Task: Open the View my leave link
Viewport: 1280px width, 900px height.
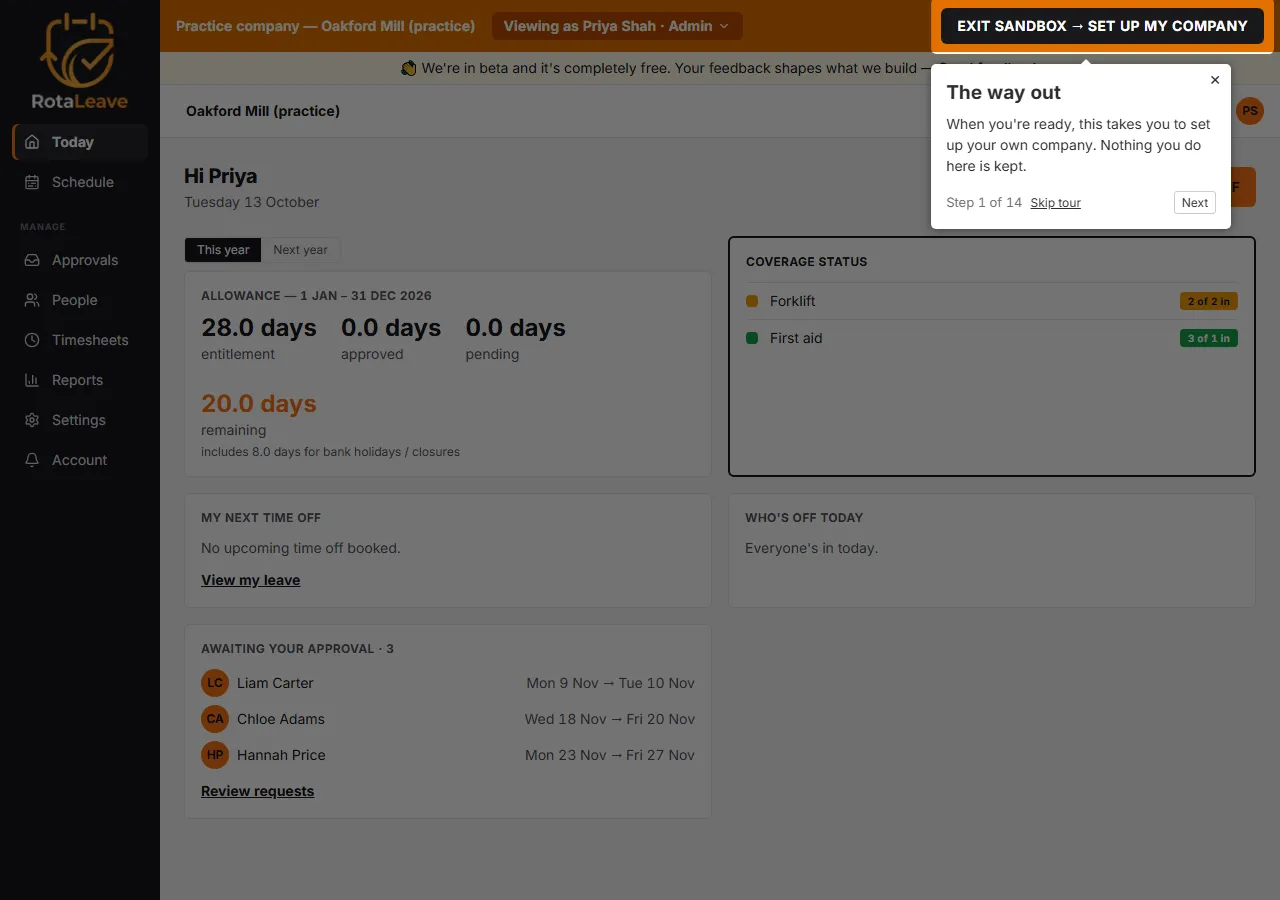Action: (251, 580)
